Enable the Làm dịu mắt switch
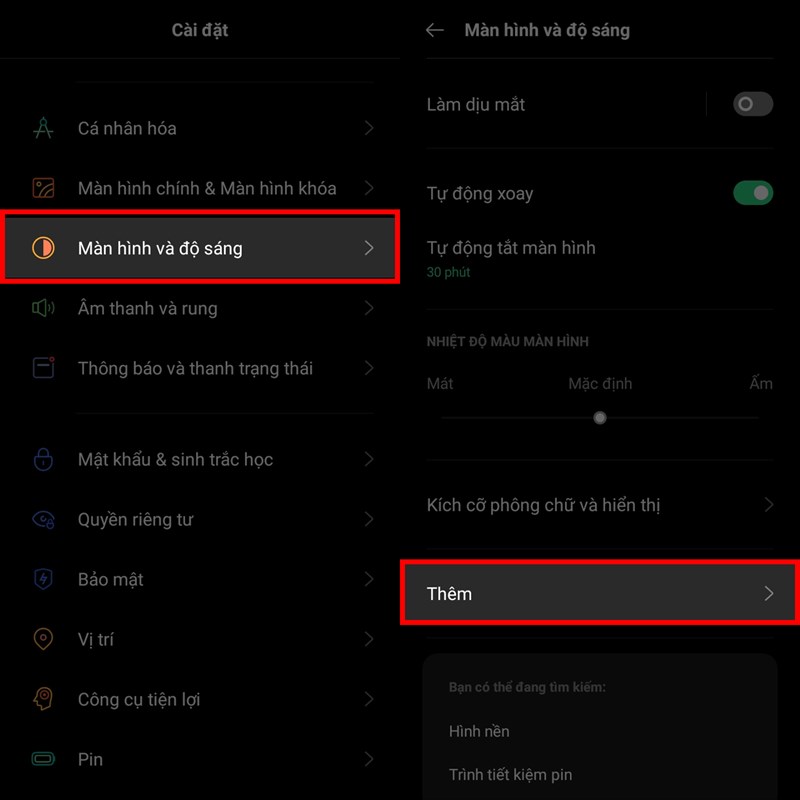Viewport: 800px width, 800px height. click(753, 104)
